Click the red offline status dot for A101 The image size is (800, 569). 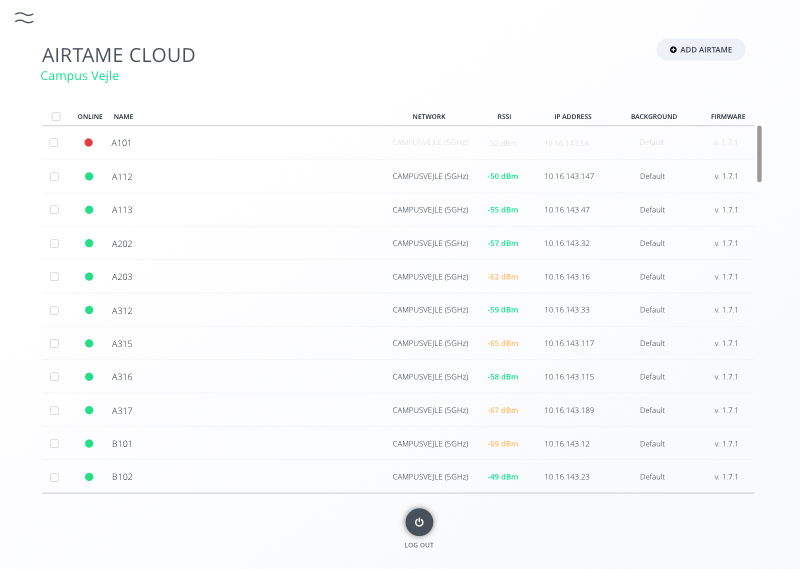pyautogui.click(x=89, y=142)
